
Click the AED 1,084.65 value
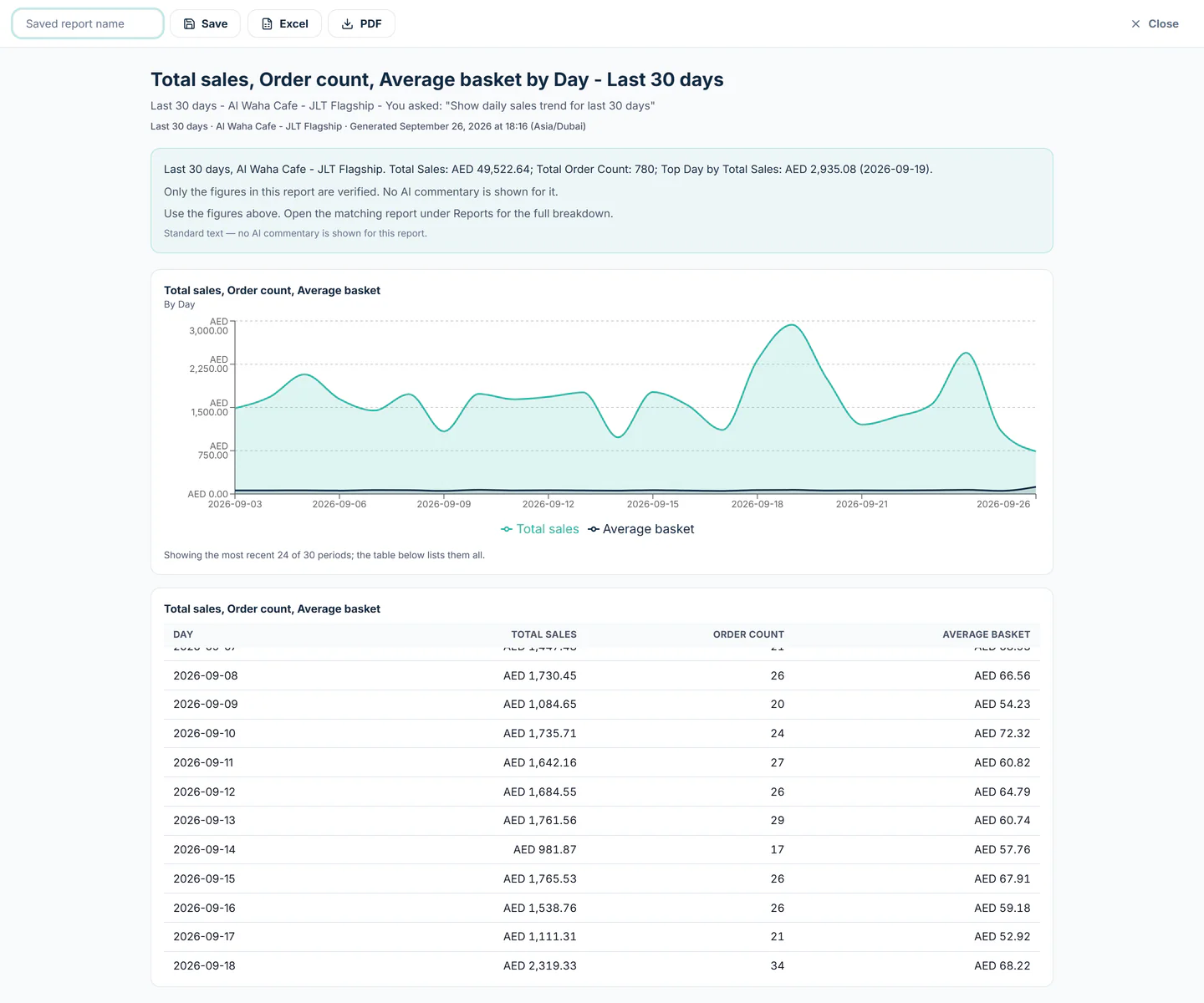click(540, 705)
